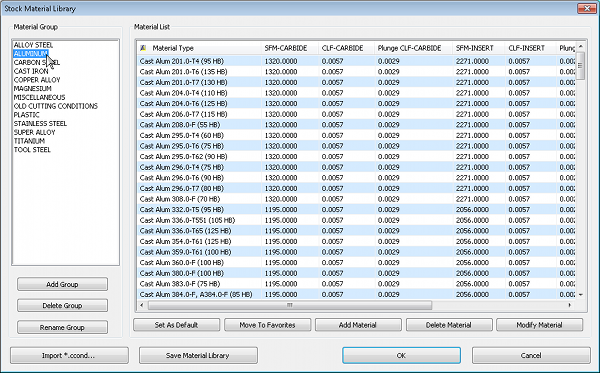The width and height of the screenshot is (600, 373).
Task: Open the MISCELLANEOUS group
Action: click(x=39, y=97)
